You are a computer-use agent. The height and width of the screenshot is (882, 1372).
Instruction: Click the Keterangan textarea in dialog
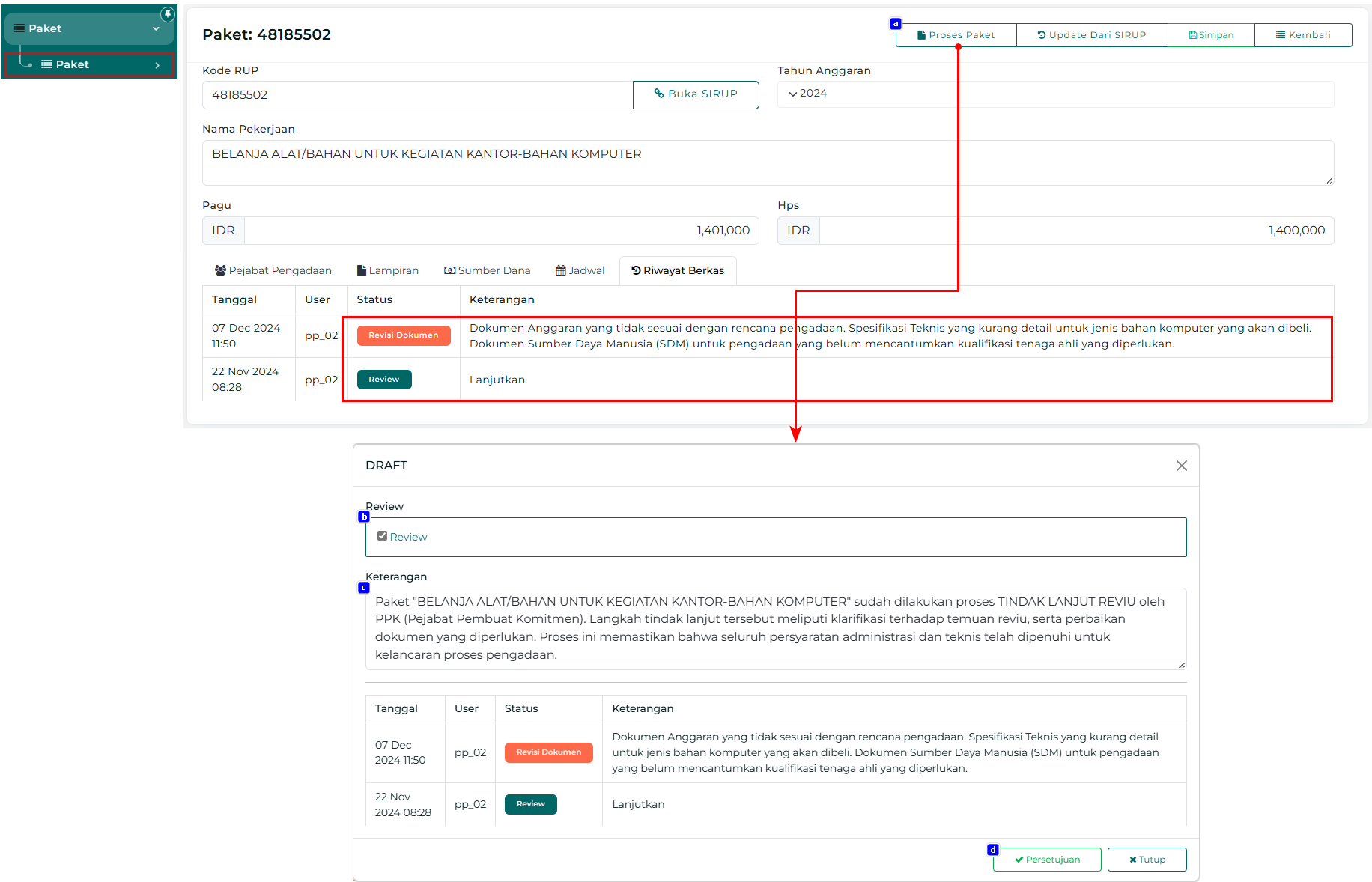[775, 628]
